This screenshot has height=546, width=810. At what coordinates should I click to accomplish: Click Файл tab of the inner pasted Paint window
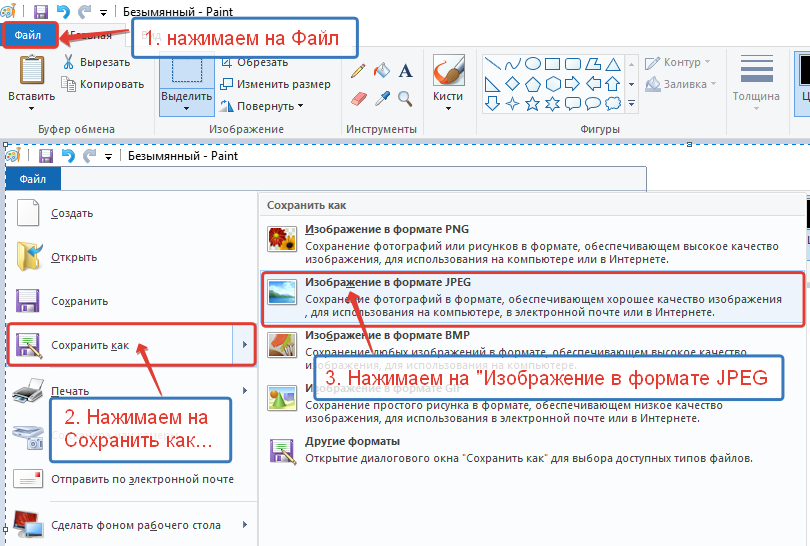(x=33, y=179)
